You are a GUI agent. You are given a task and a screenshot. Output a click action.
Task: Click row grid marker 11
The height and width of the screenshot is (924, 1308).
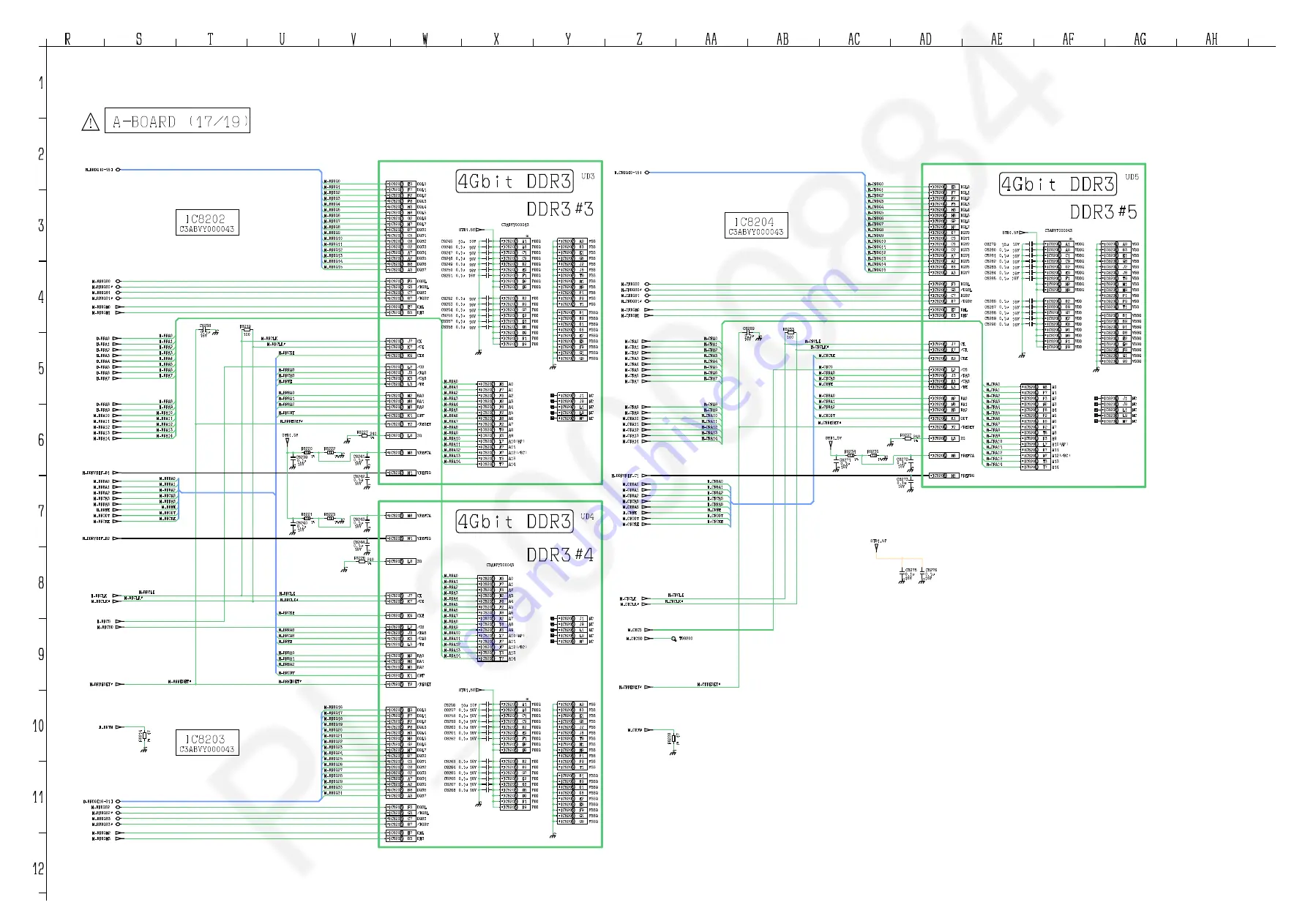pyautogui.click(x=39, y=797)
